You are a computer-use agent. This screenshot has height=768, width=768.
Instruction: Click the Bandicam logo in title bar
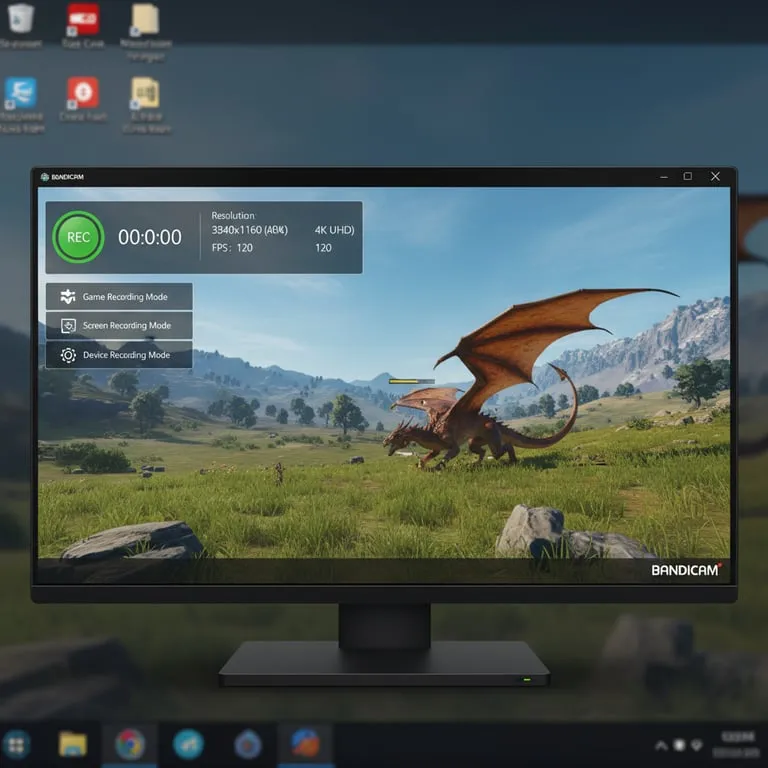(x=46, y=177)
